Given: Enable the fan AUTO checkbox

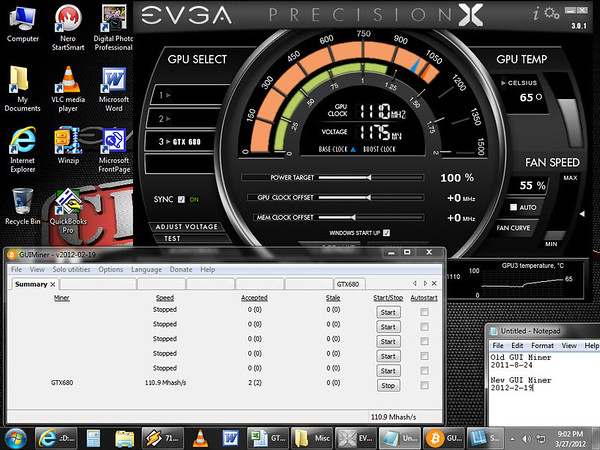Looking at the screenshot, I should coord(514,207).
